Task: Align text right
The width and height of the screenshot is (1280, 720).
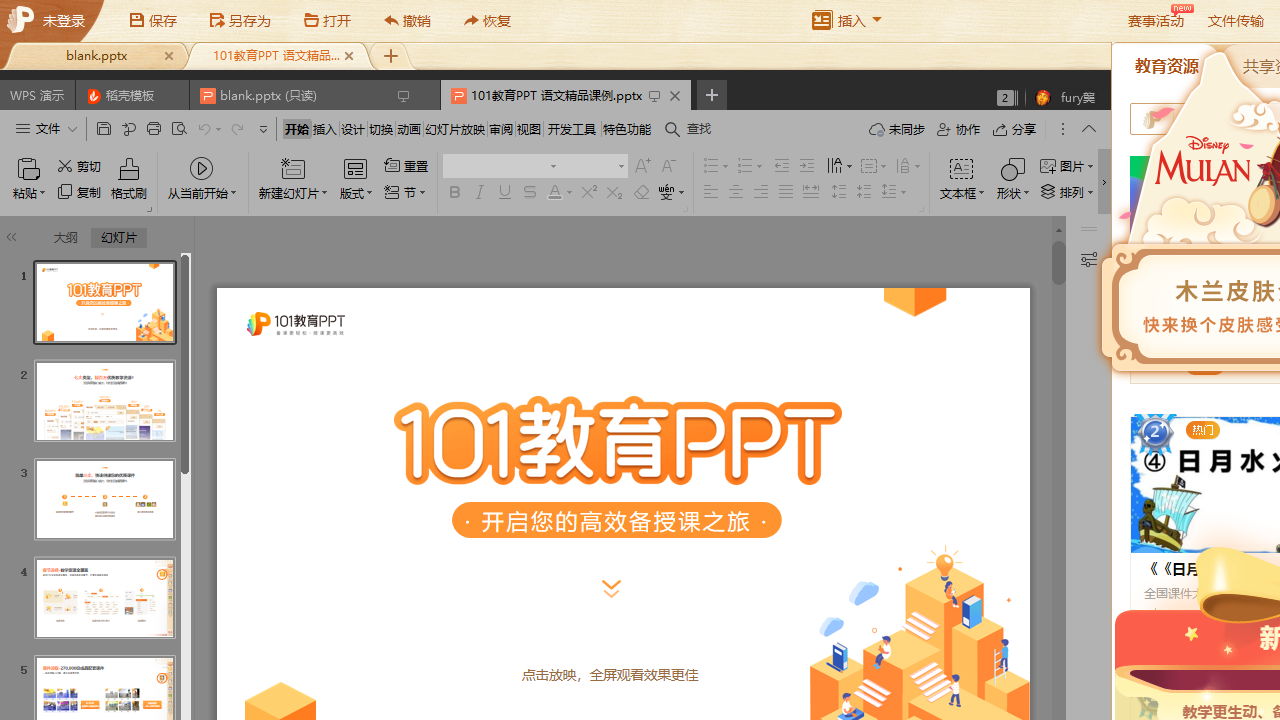Action: (761, 192)
